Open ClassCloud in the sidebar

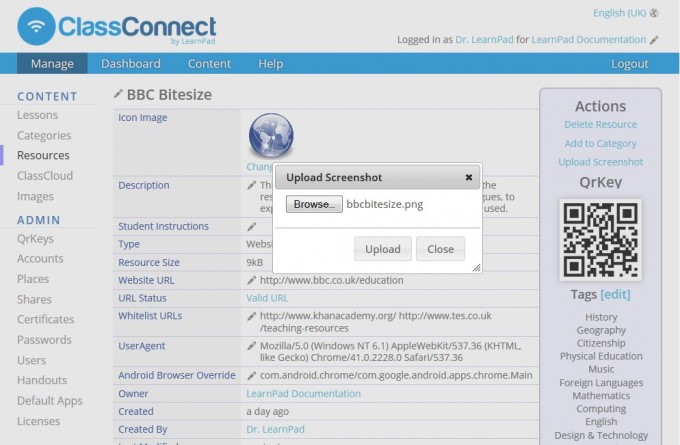click(45, 176)
